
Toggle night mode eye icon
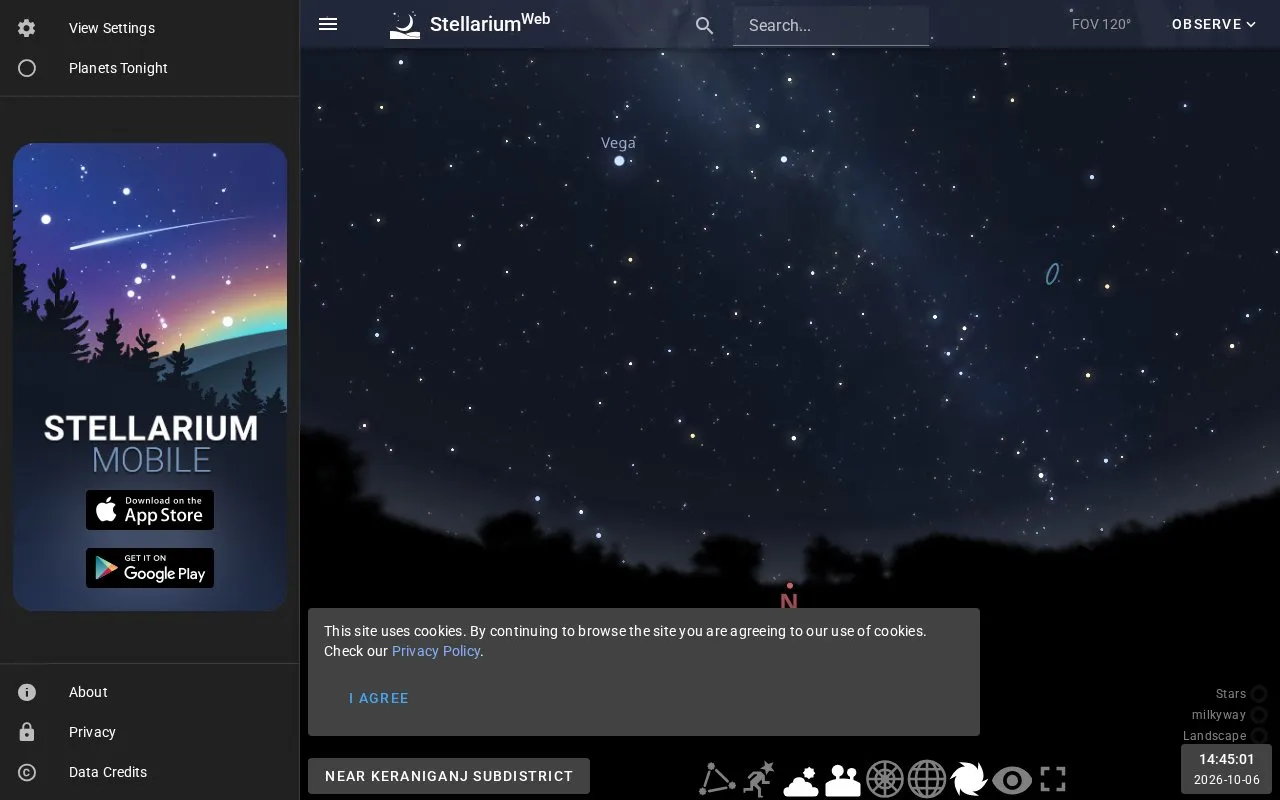pyautogui.click(x=1011, y=780)
